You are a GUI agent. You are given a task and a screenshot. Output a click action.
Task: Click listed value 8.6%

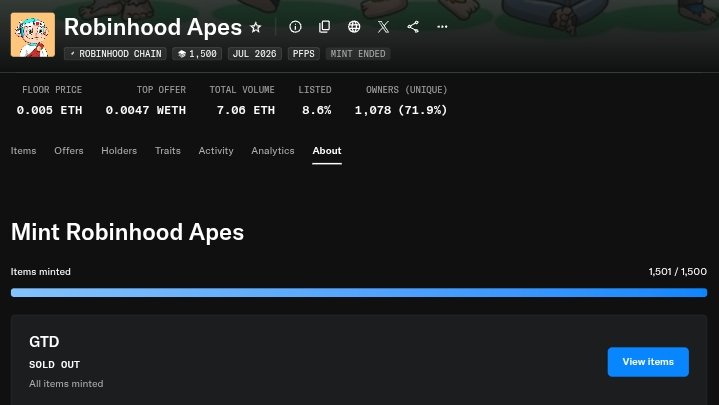coord(316,110)
